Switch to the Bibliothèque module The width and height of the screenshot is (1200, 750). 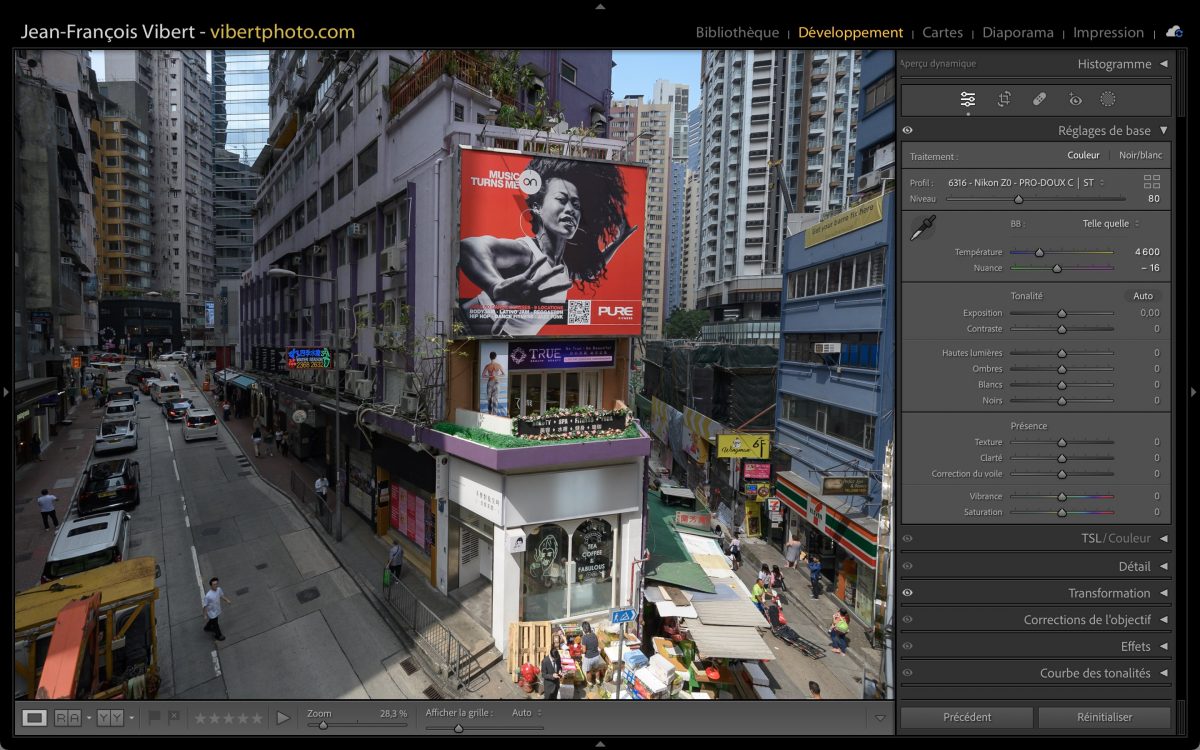click(737, 32)
